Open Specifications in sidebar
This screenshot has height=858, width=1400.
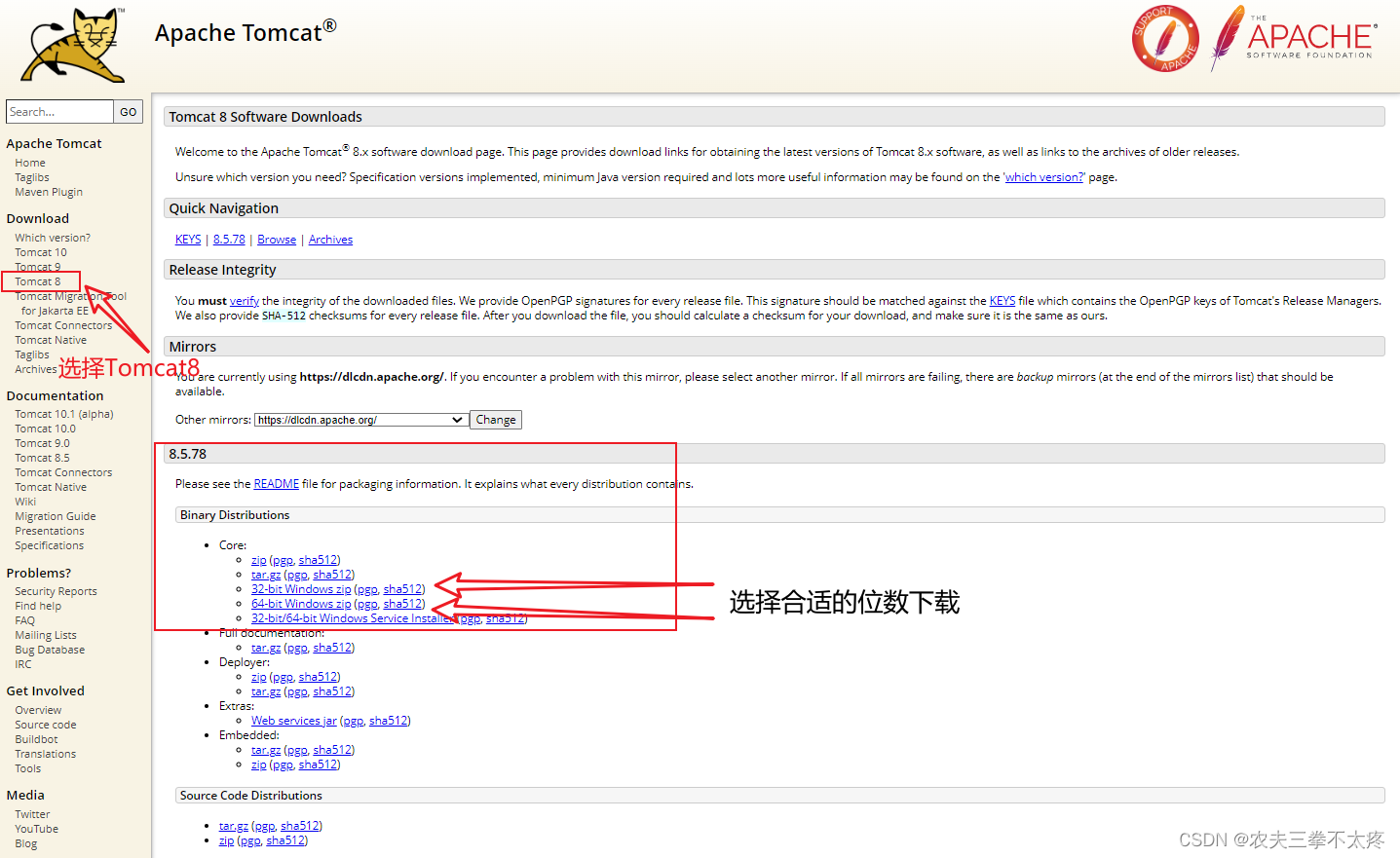coord(49,545)
